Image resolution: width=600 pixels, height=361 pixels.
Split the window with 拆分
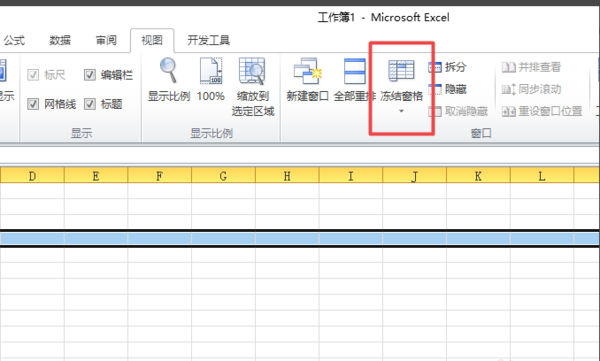[x=447, y=67]
